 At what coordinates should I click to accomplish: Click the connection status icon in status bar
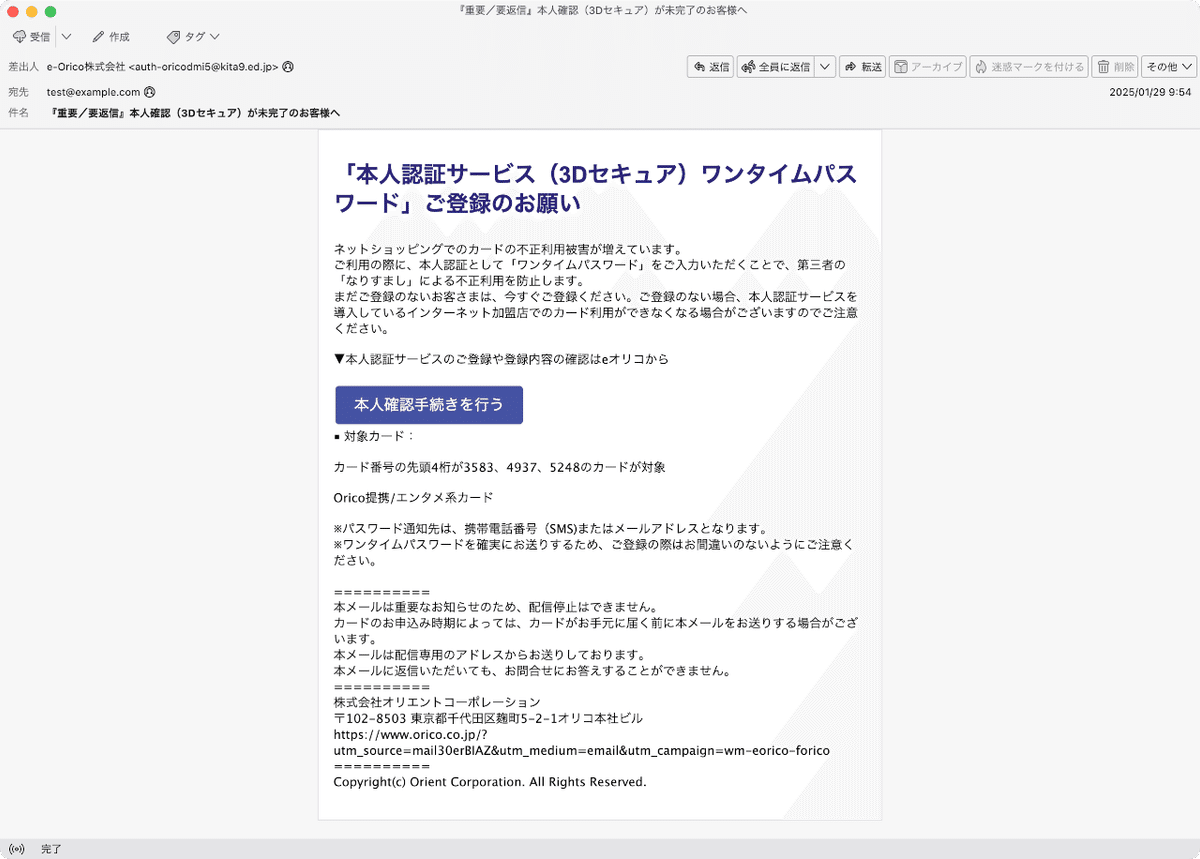[x=16, y=849]
